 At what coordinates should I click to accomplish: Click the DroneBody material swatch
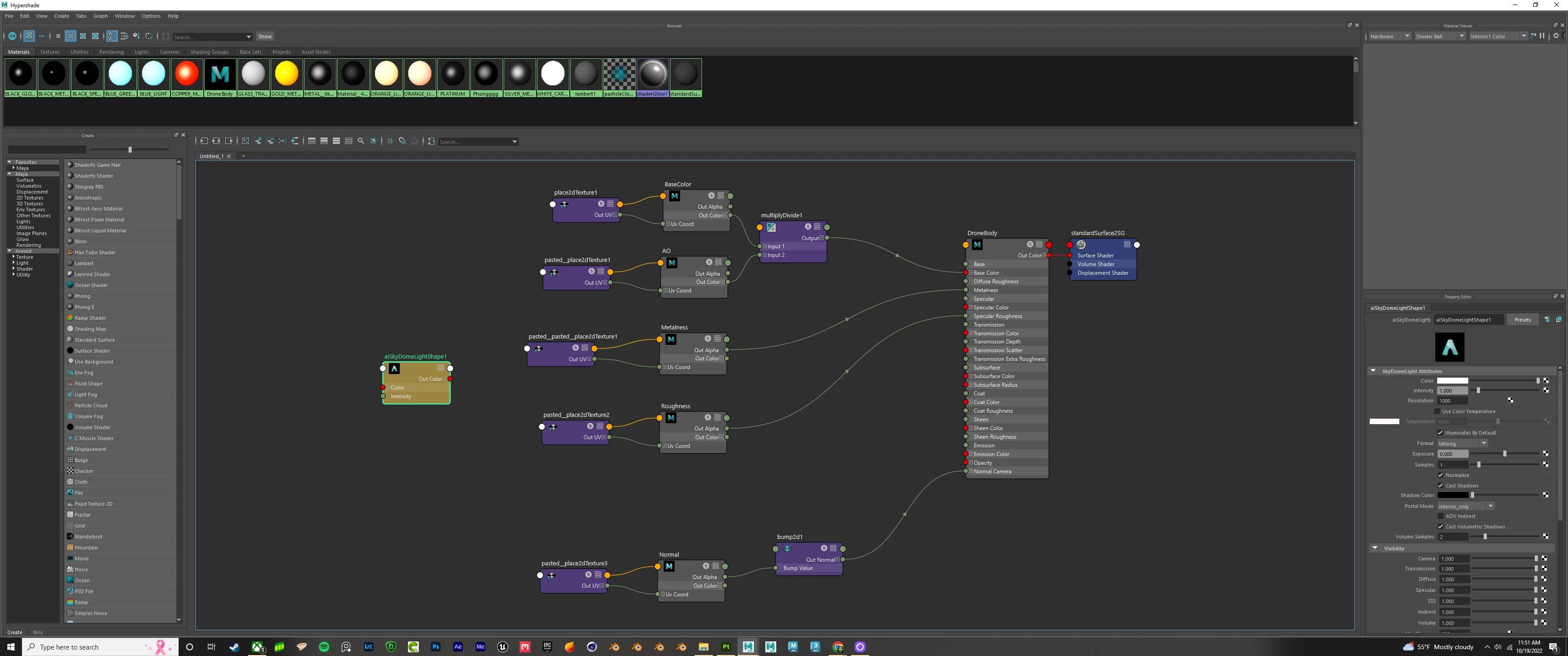point(220,75)
